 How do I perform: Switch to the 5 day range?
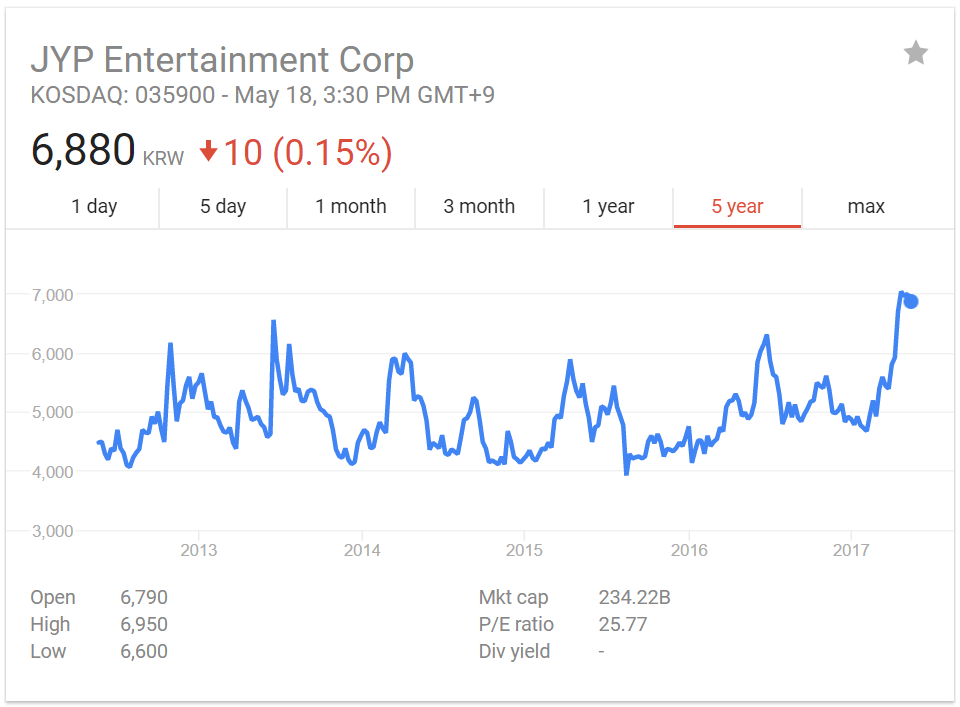tap(222, 207)
